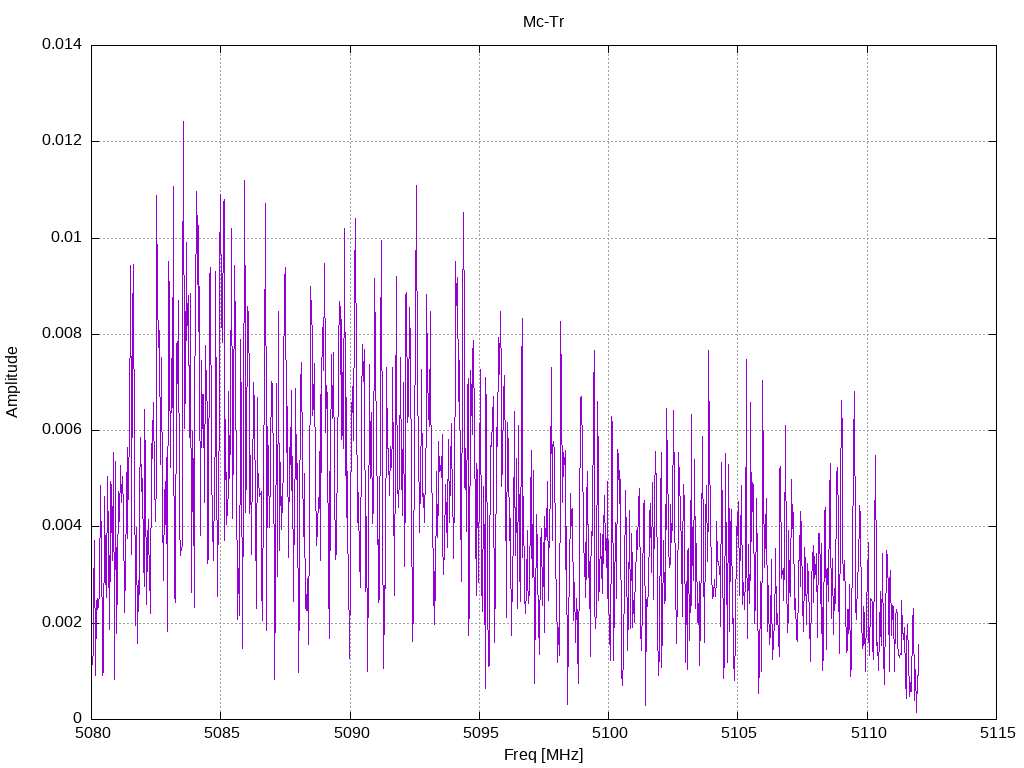The width and height of the screenshot is (1024, 768).
Task: Click the y-axis tick value 0.002
Action: (x=62, y=622)
